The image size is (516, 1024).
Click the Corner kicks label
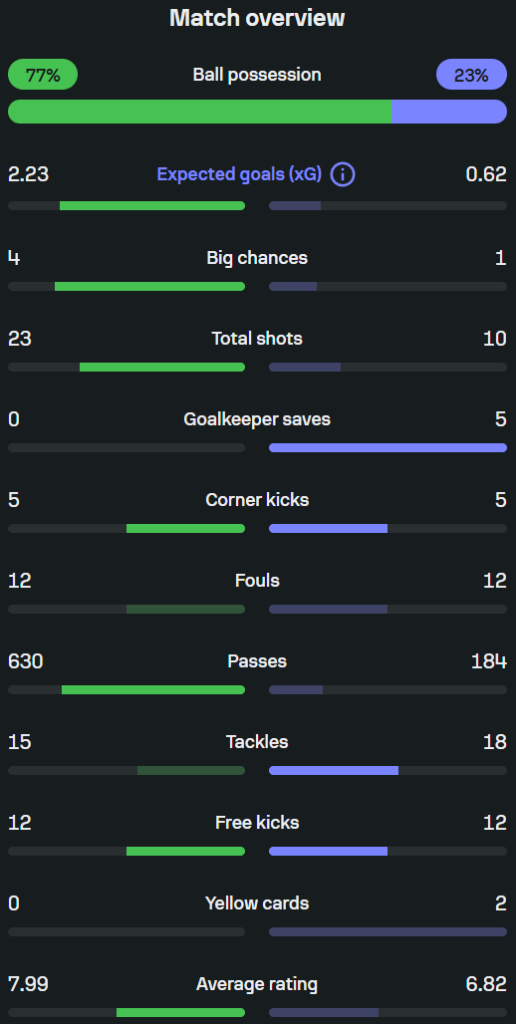pos(257,500)
